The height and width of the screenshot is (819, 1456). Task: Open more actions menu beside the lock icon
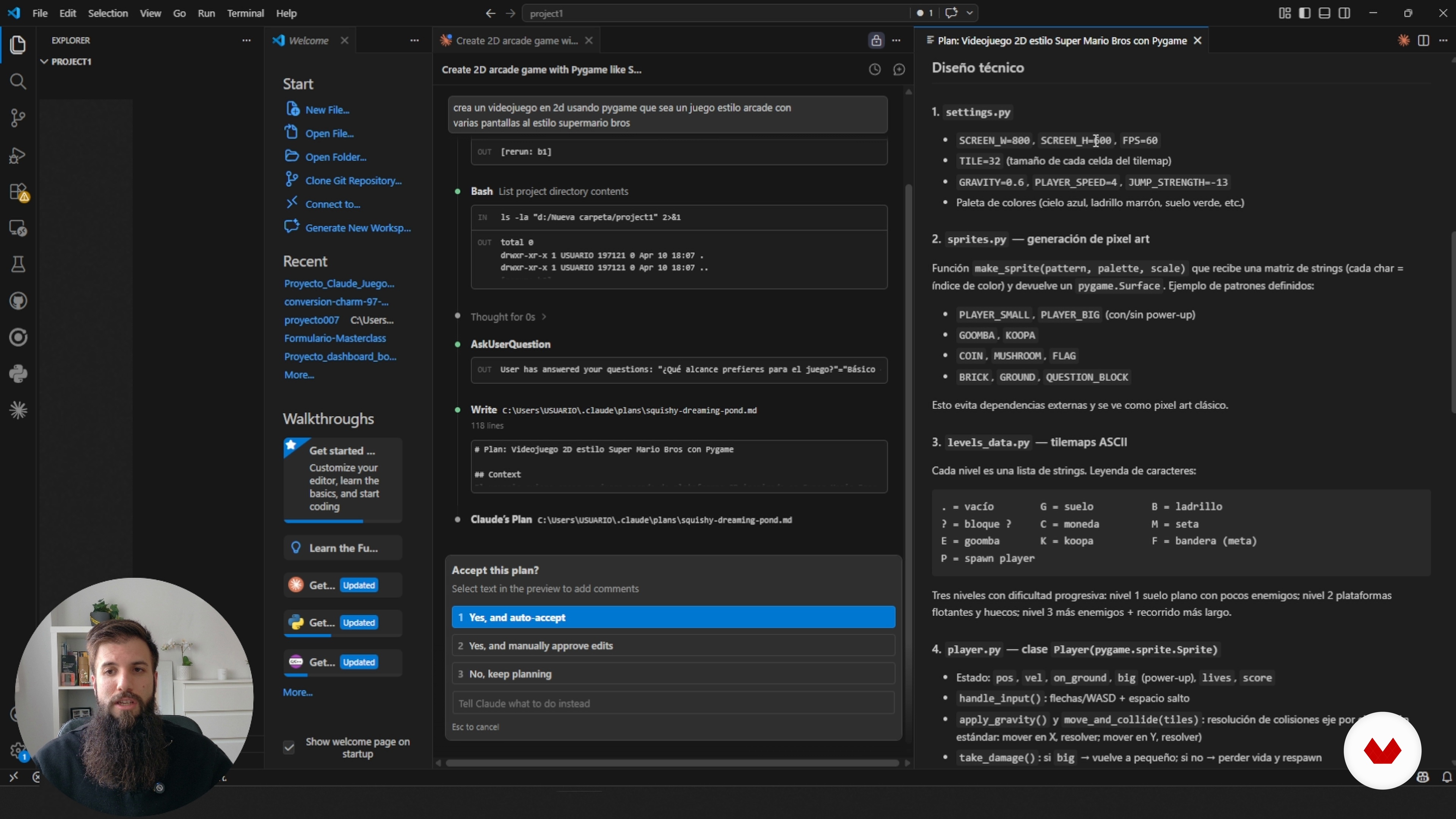coord(896,40)
